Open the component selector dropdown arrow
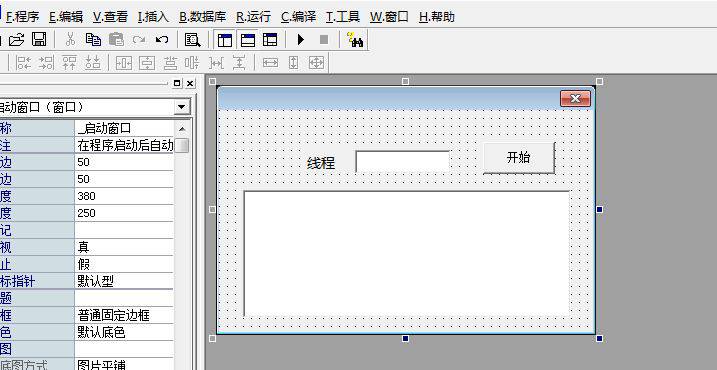Viewport: 717px width, 370px height. point(182,107)
